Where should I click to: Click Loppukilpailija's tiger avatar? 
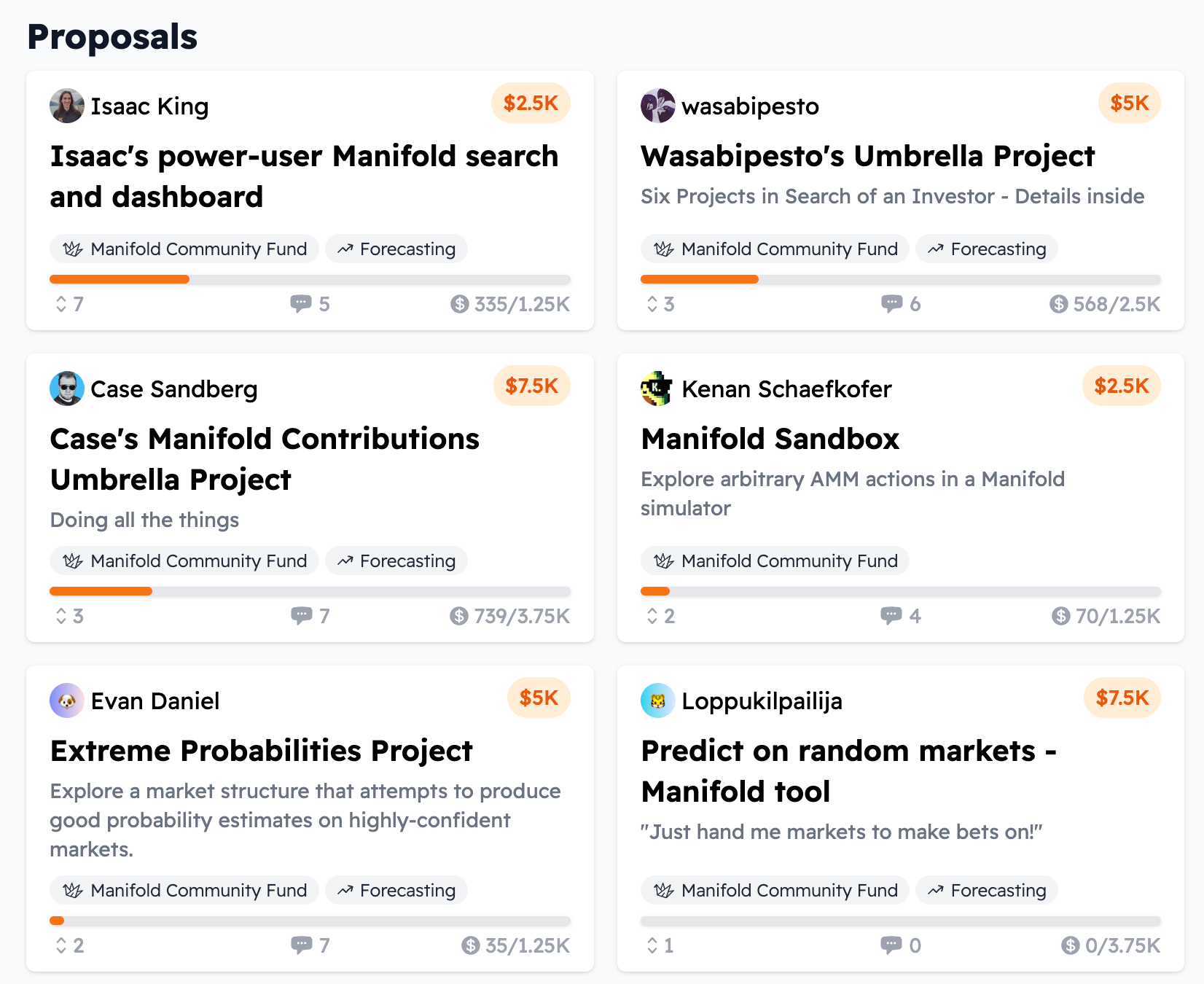[657, 700]
